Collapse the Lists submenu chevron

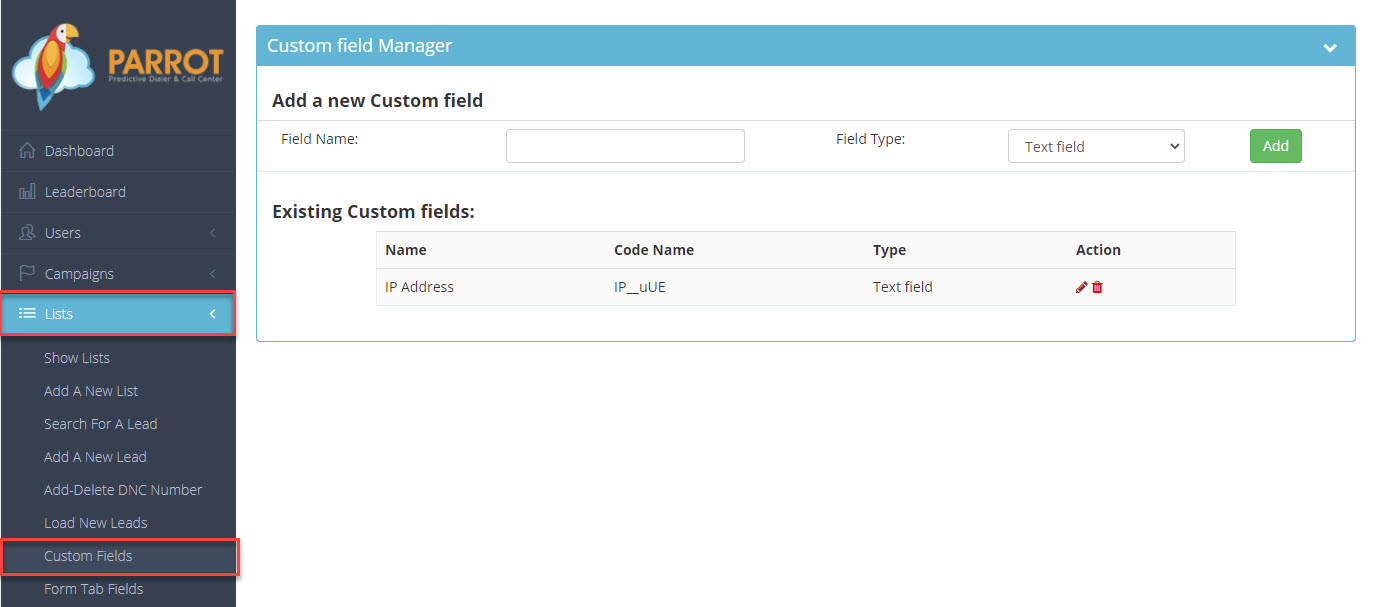(x=212, y=314)
